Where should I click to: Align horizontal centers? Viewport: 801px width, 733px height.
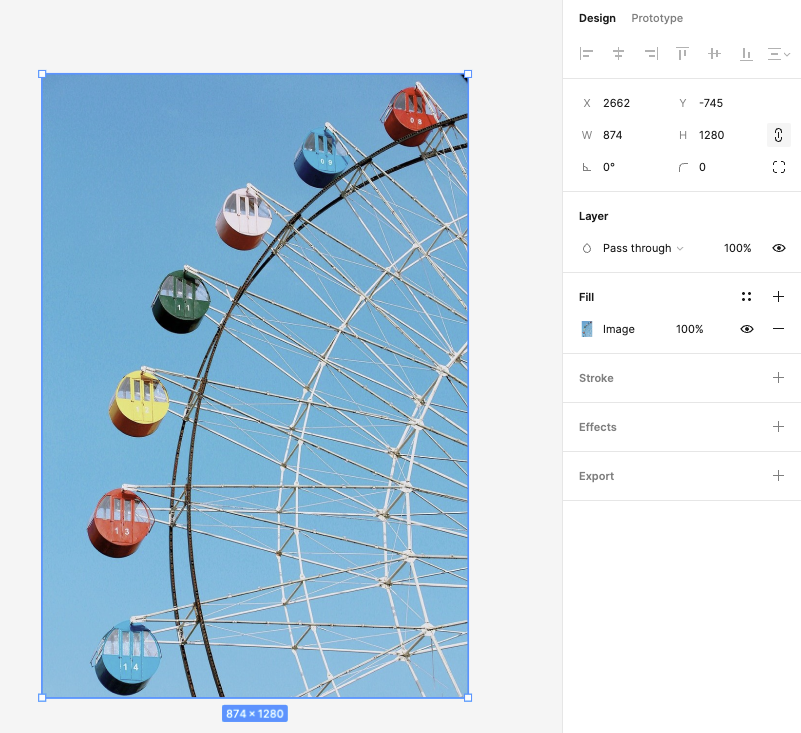[618, 53]
